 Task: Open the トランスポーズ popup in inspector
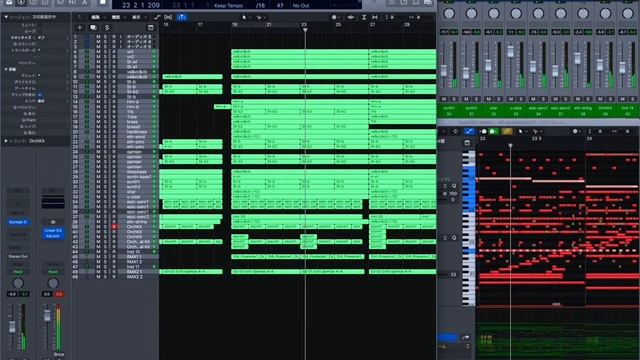click(39, 50)
